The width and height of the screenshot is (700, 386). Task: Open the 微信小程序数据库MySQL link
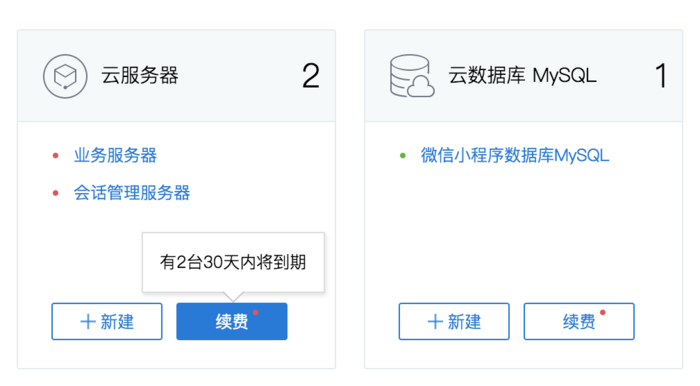(x=515, y=156)
